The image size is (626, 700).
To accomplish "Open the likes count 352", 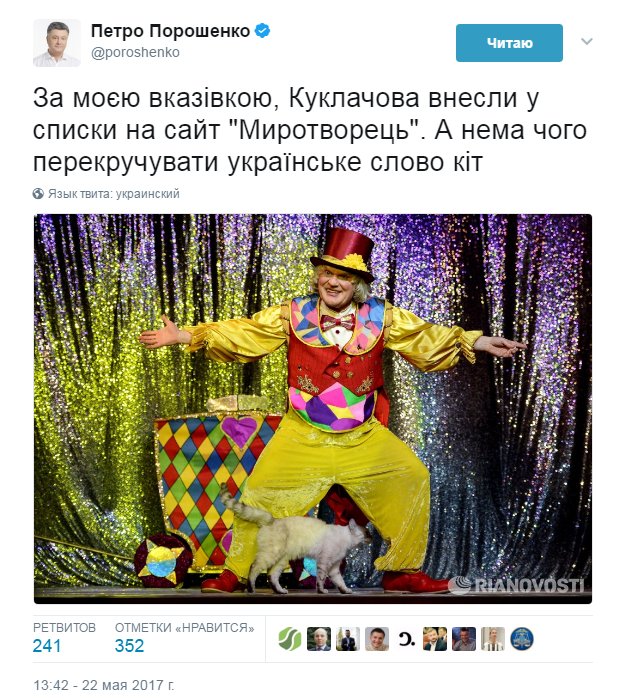I will pos(129,646).
